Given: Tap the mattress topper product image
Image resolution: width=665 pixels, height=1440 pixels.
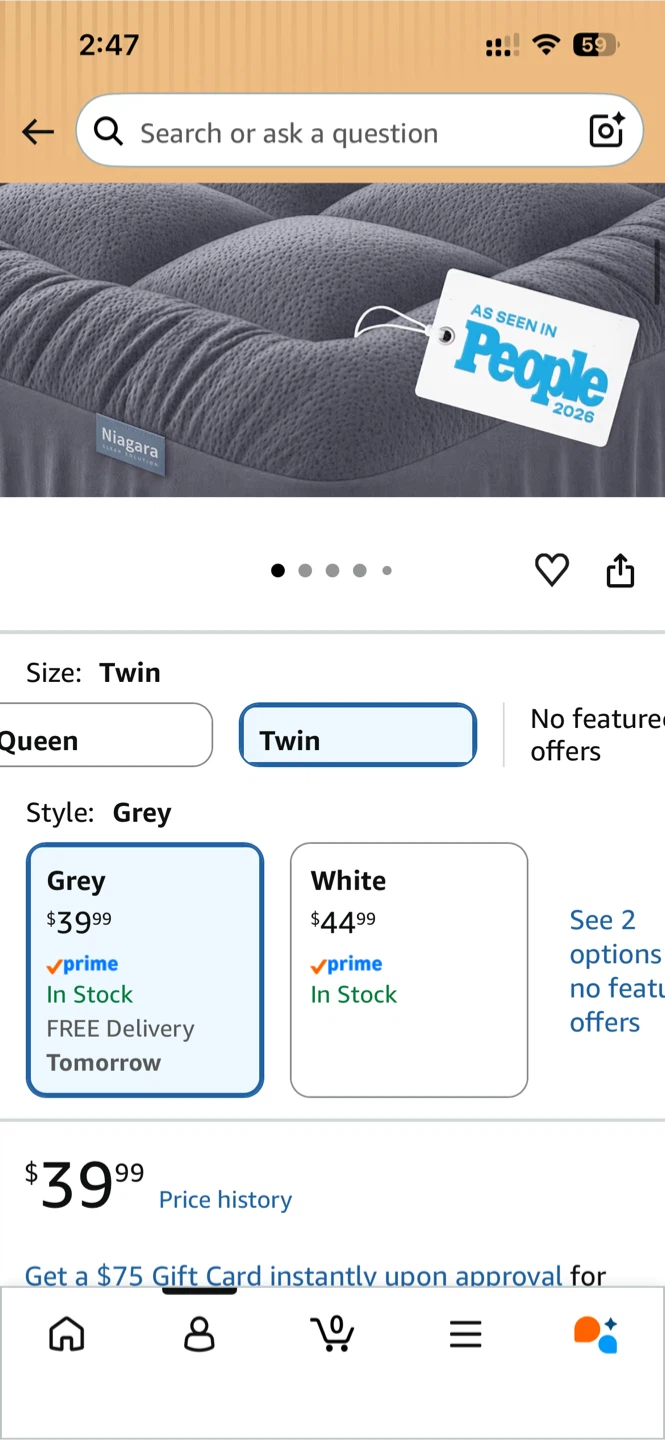Looking at the screenshot, I should (332, 340).
